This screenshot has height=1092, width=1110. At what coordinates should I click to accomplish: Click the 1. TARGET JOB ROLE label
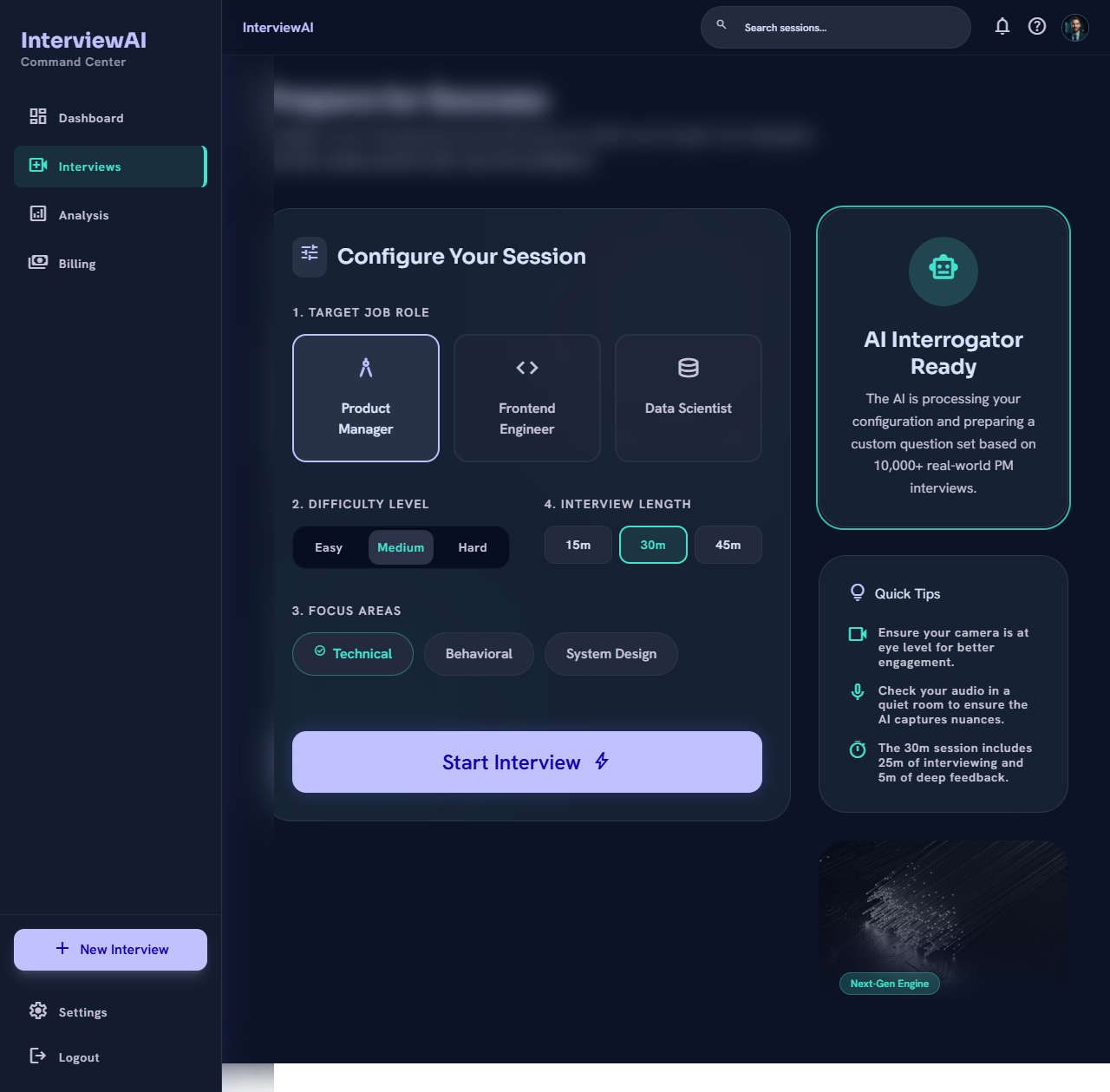[x=361, y=312]
